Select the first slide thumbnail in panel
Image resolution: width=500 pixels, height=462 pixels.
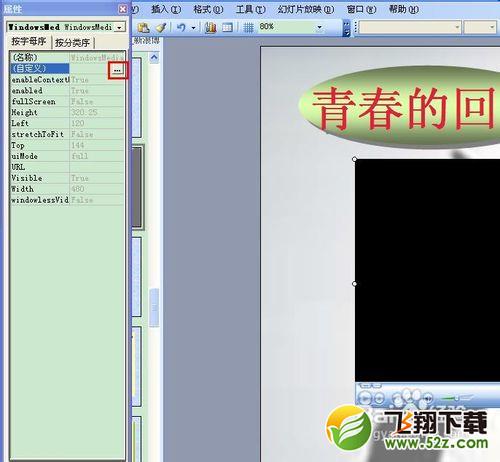click(x=137, y=97)
